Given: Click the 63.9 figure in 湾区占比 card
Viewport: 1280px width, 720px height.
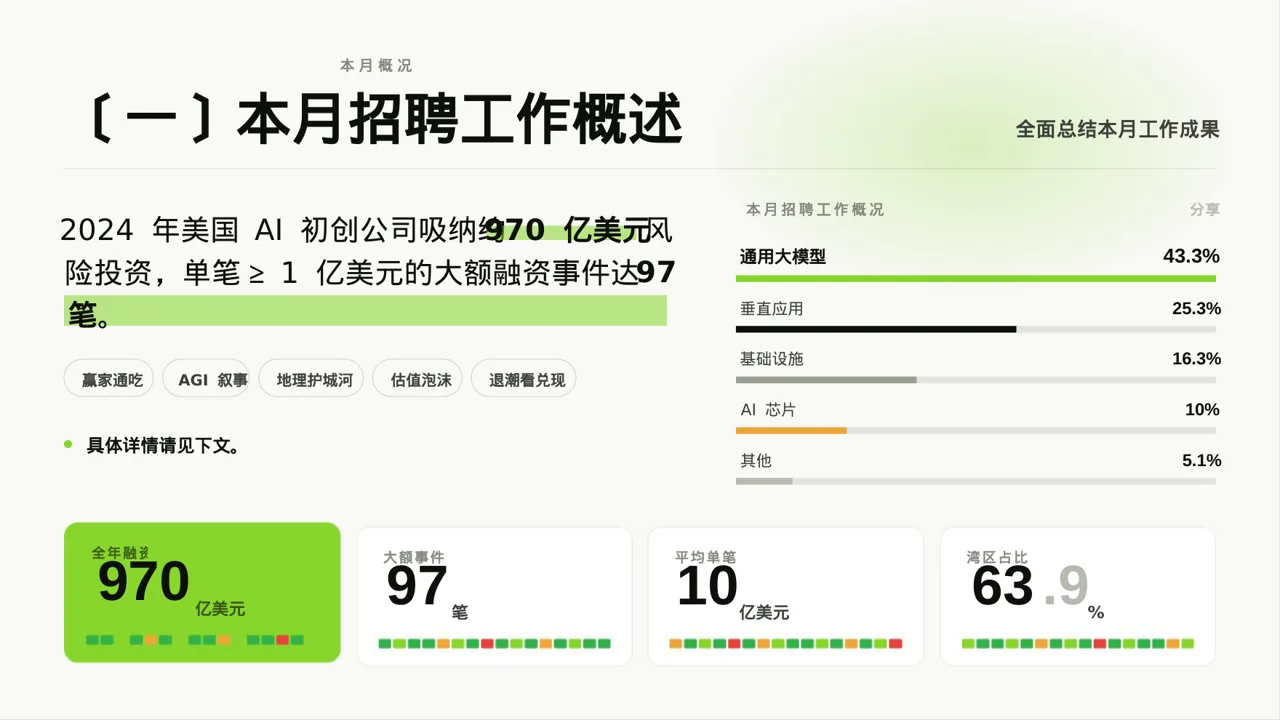Looking at the screenshot, I should (1030, 586).
